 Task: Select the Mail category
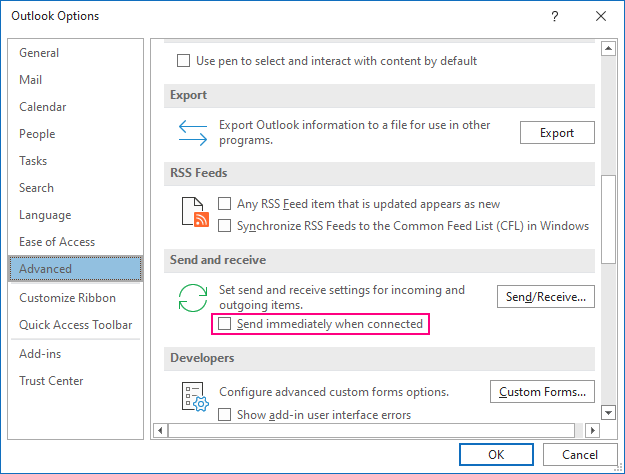tap(75, 80)
